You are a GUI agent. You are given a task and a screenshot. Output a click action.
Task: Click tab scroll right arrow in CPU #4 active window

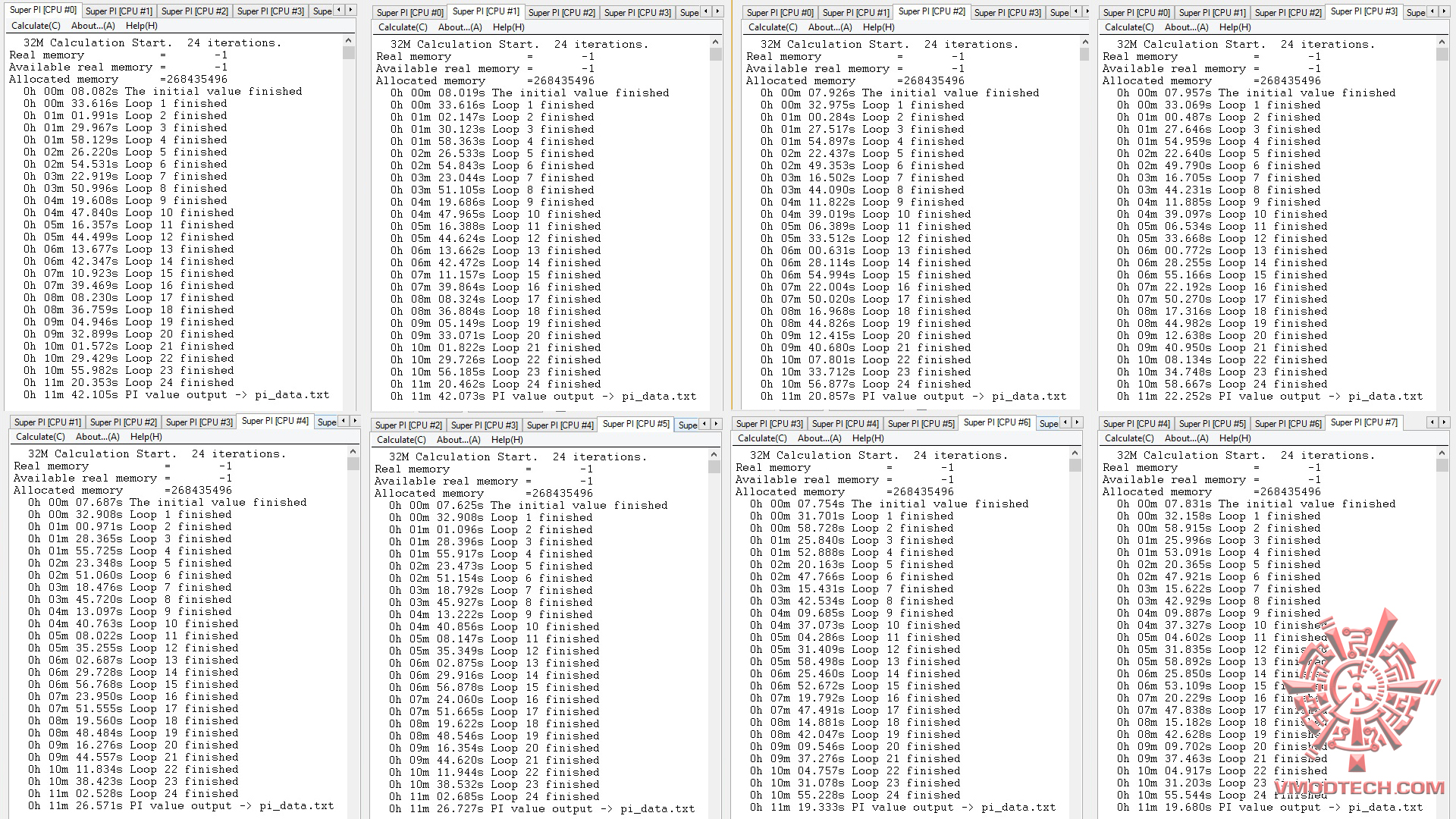[x=356, y=421]
